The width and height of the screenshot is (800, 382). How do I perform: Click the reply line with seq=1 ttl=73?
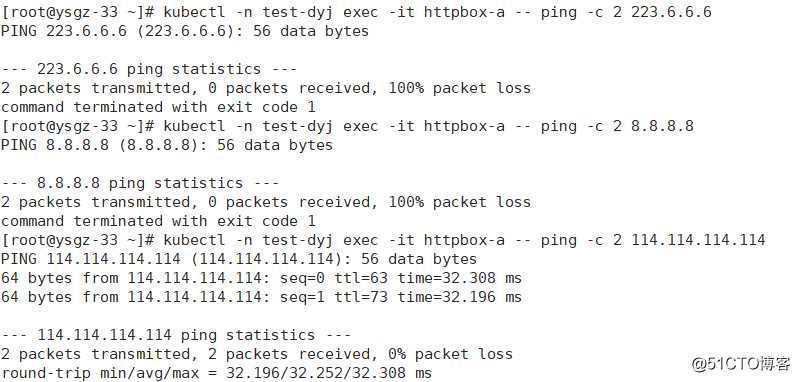[x=261, y=297]
